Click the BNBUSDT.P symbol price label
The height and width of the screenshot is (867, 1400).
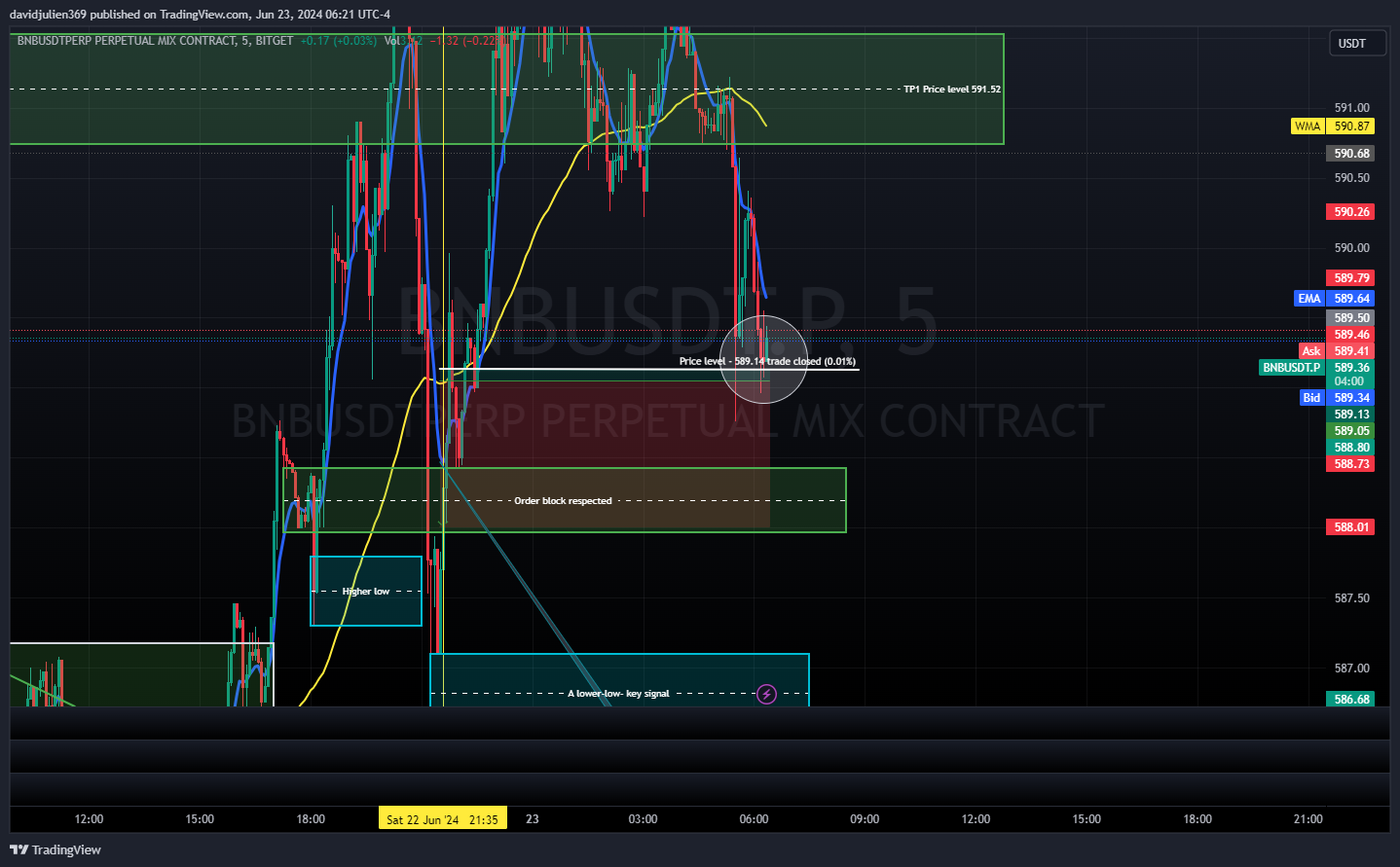(x=1291, y=368)
